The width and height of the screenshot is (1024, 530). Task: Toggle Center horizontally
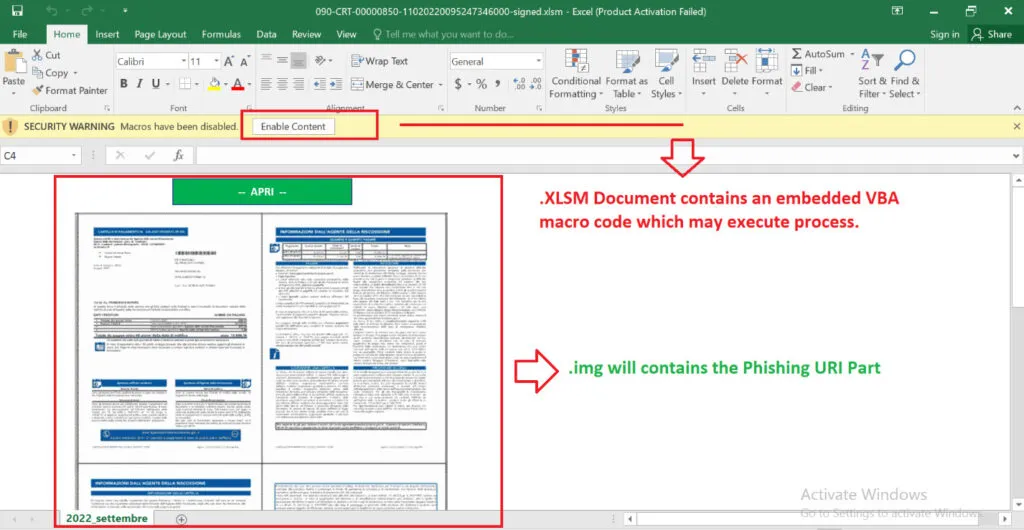pyautogui.click(x=282, y=84)
